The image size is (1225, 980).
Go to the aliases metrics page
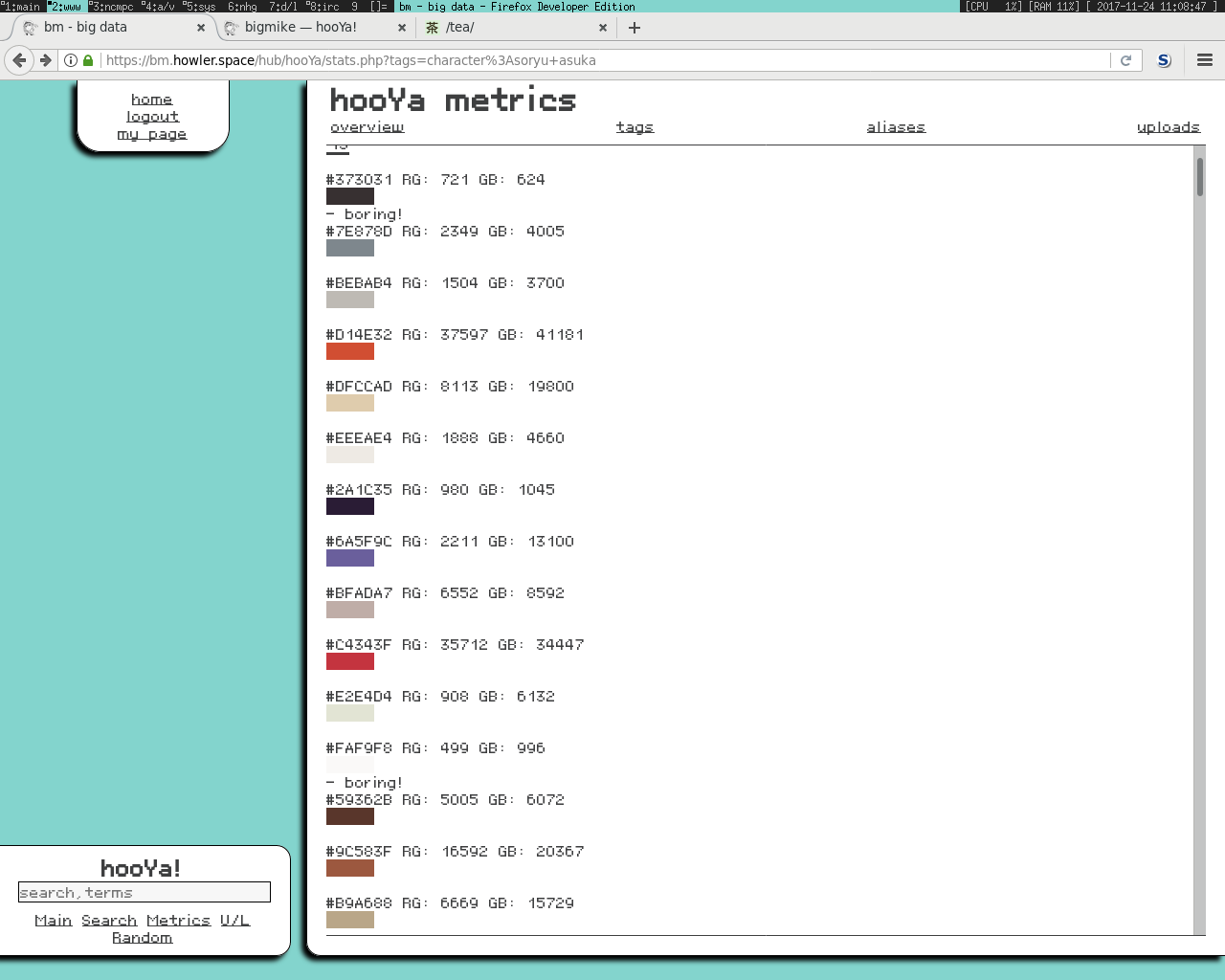896,127
